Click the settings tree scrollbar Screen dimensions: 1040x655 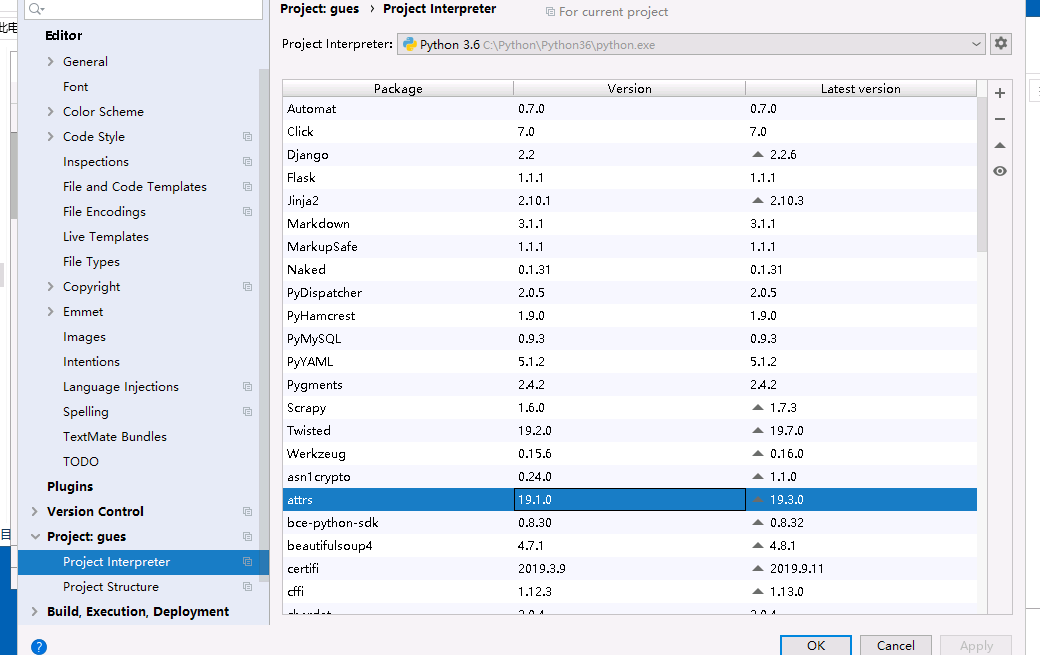pyautogui.click(x=264, y=325)
